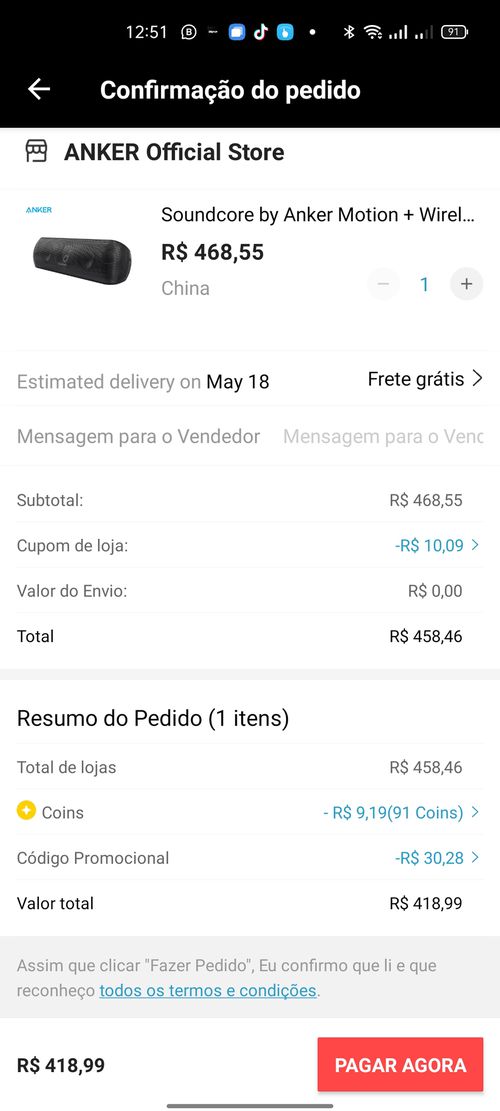The width and height of the screenshot is (500, 1111).
Task: Increase quantity with the plus button
Action: point(466,284)
